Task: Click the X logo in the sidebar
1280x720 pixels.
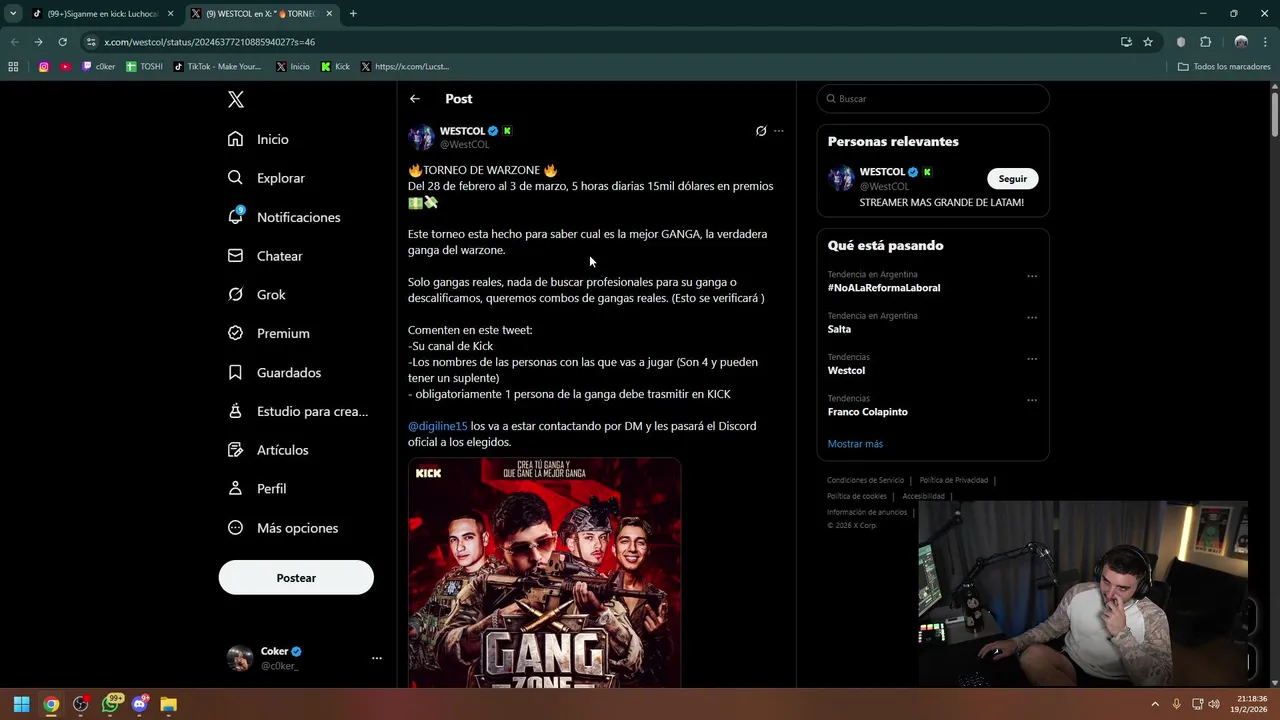Action: click(x=236, y=99)
